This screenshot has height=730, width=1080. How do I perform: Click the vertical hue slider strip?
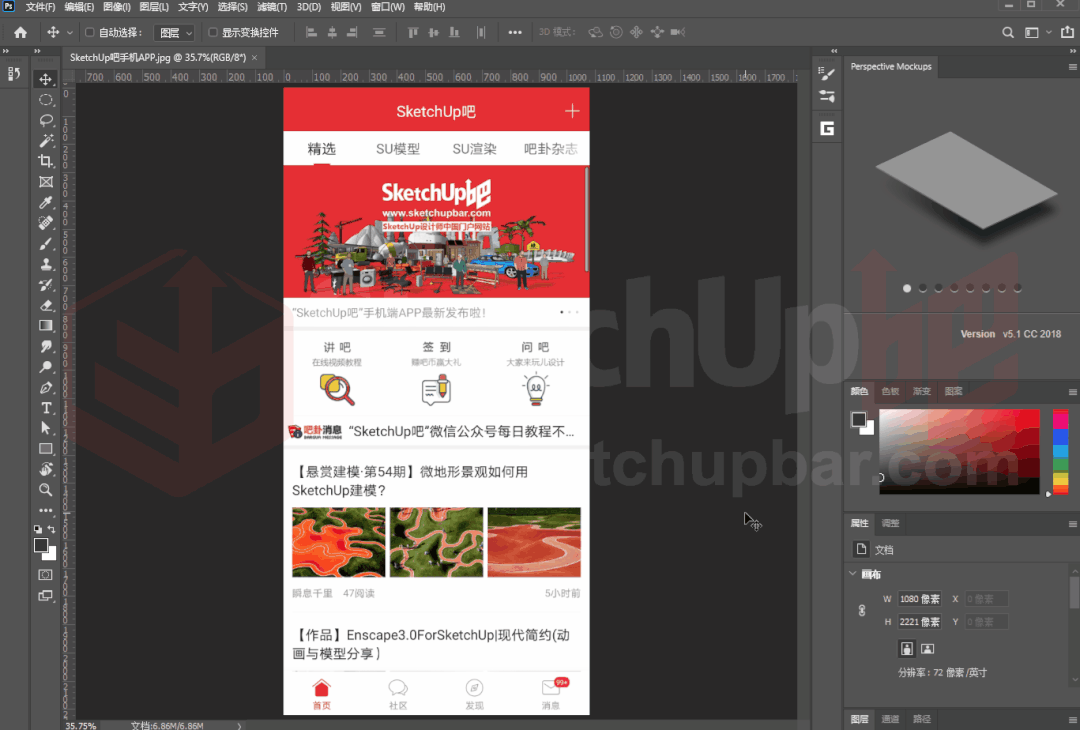[x=1061, y=452]
